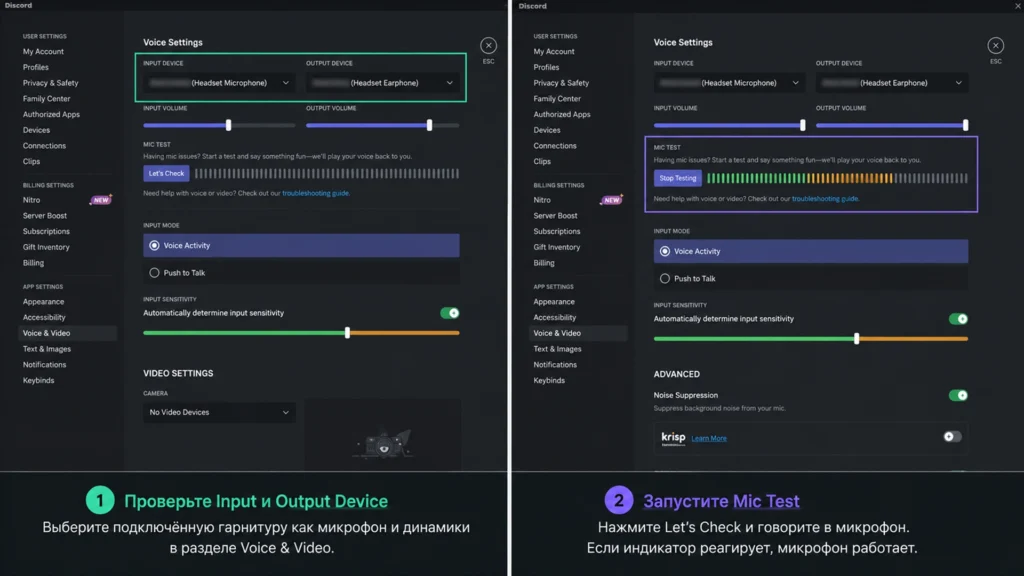Screen dimensions: 1024x576
Task: Open Notifications in left window sidebar
Action: click(44, 364)
